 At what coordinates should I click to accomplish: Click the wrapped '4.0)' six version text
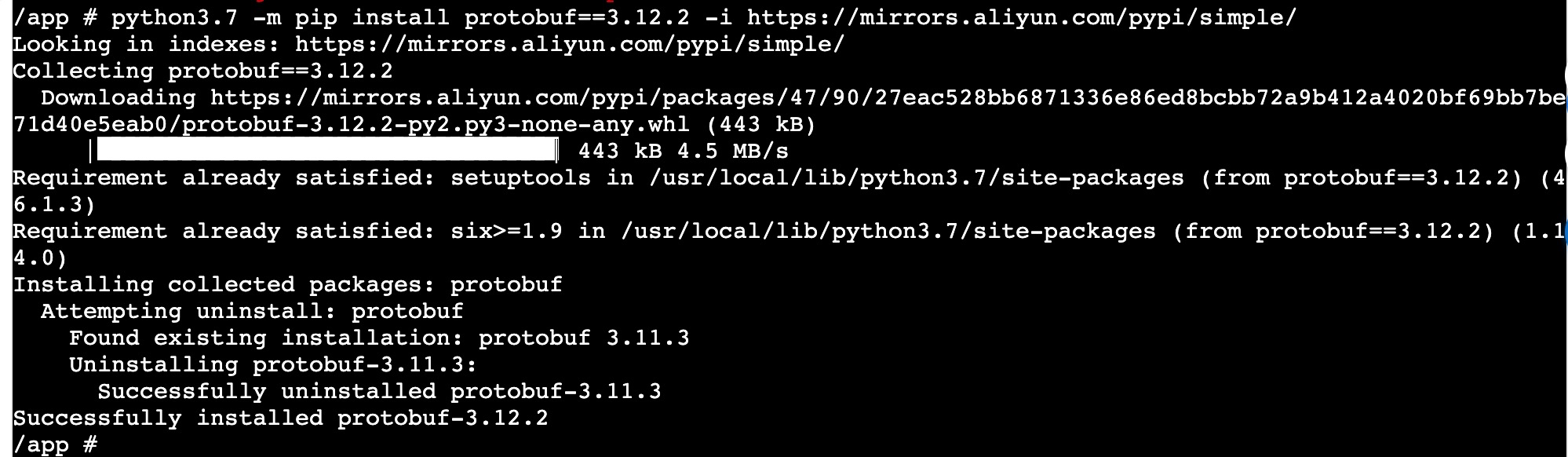[40, 258]
